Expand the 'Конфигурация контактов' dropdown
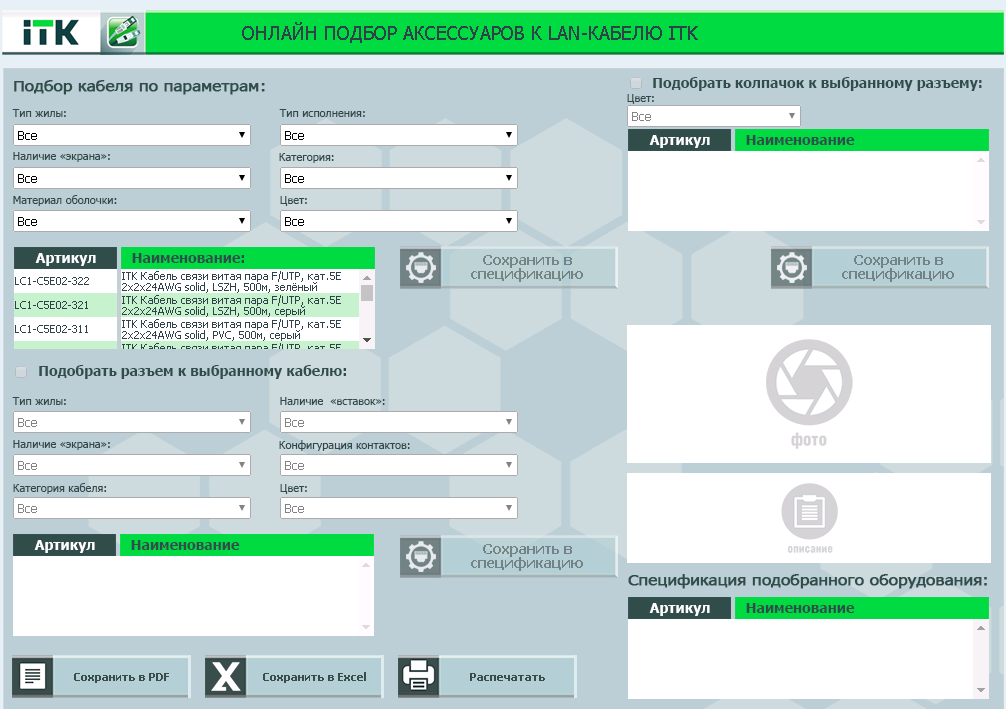The image size is (1006, 709). (398, 465)
